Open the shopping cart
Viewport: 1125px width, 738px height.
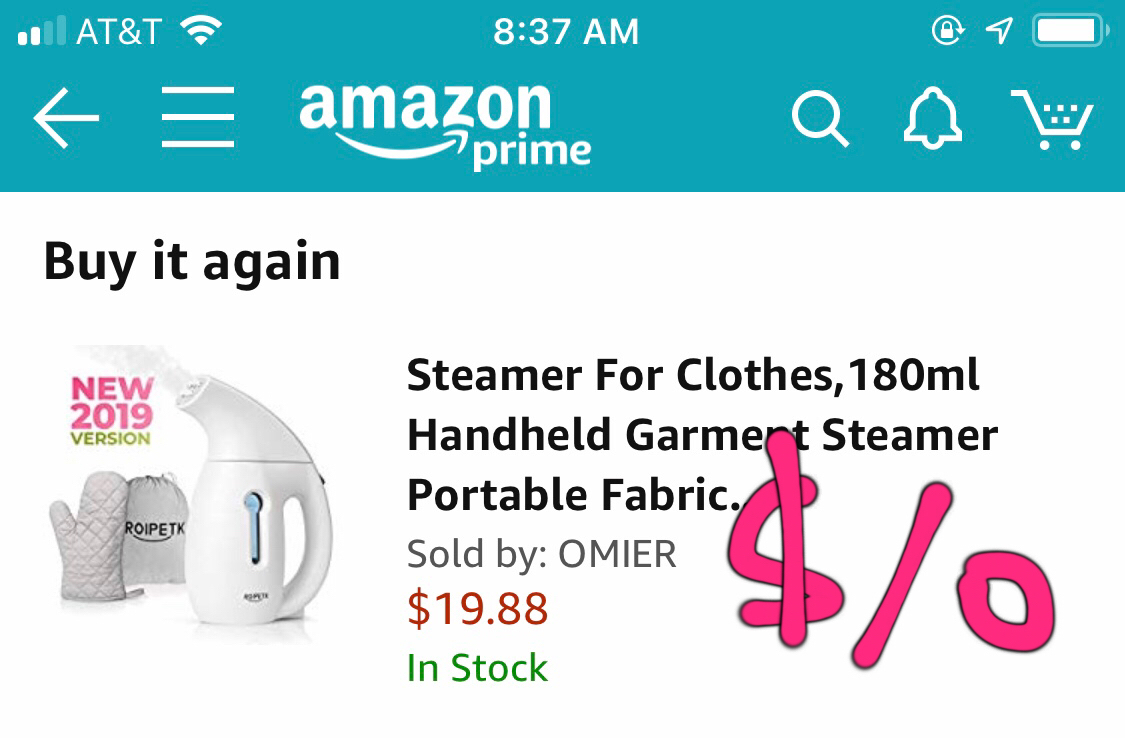pos(1053,119)
